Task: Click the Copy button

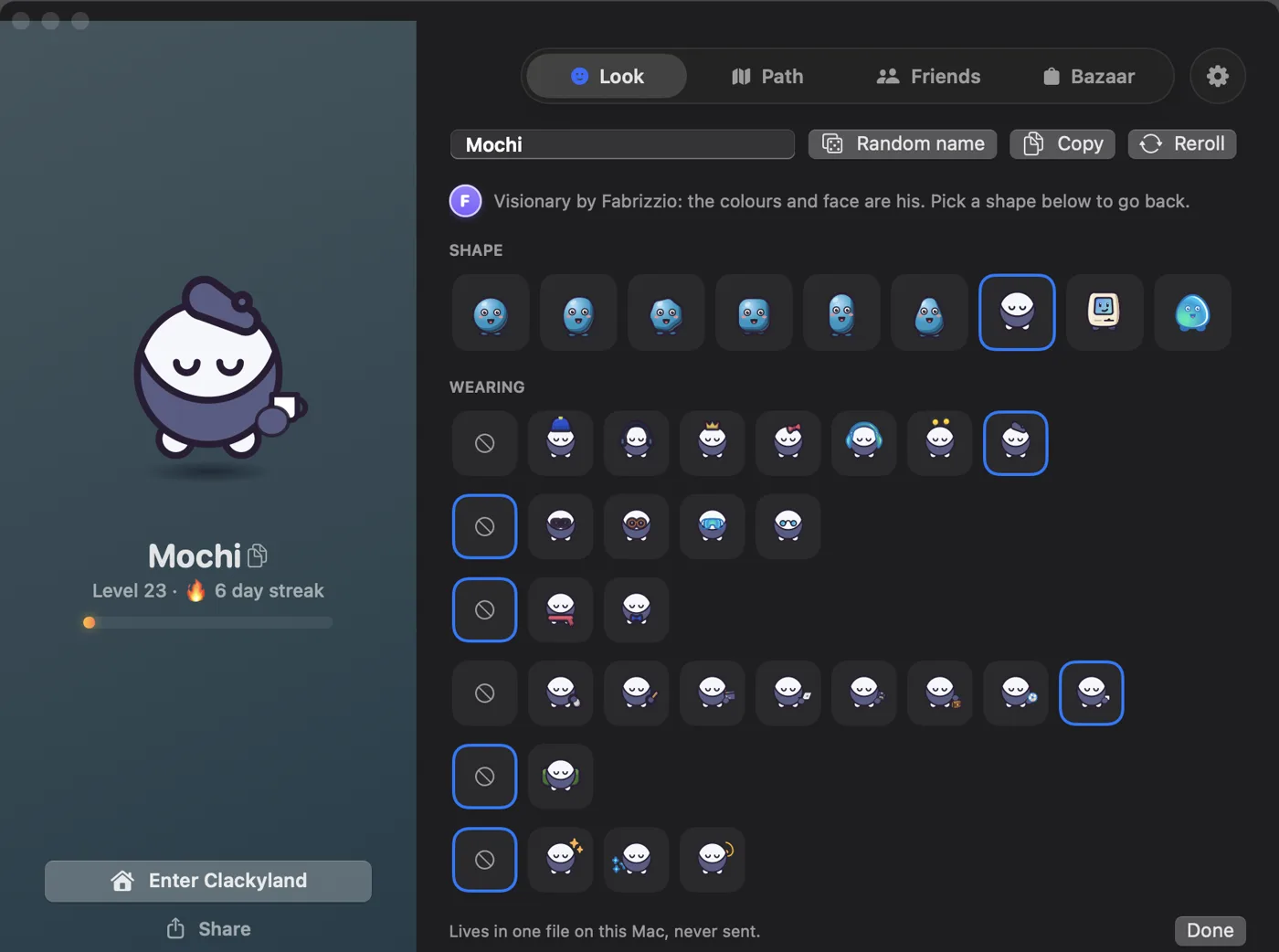Action: pyautogui.click(x=1062, y=143)
